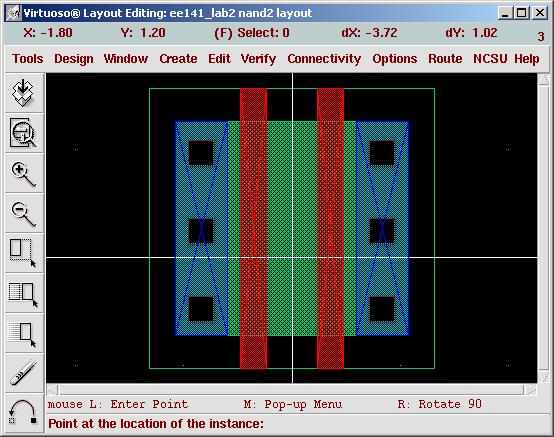Expand the Verify menu

258,59
